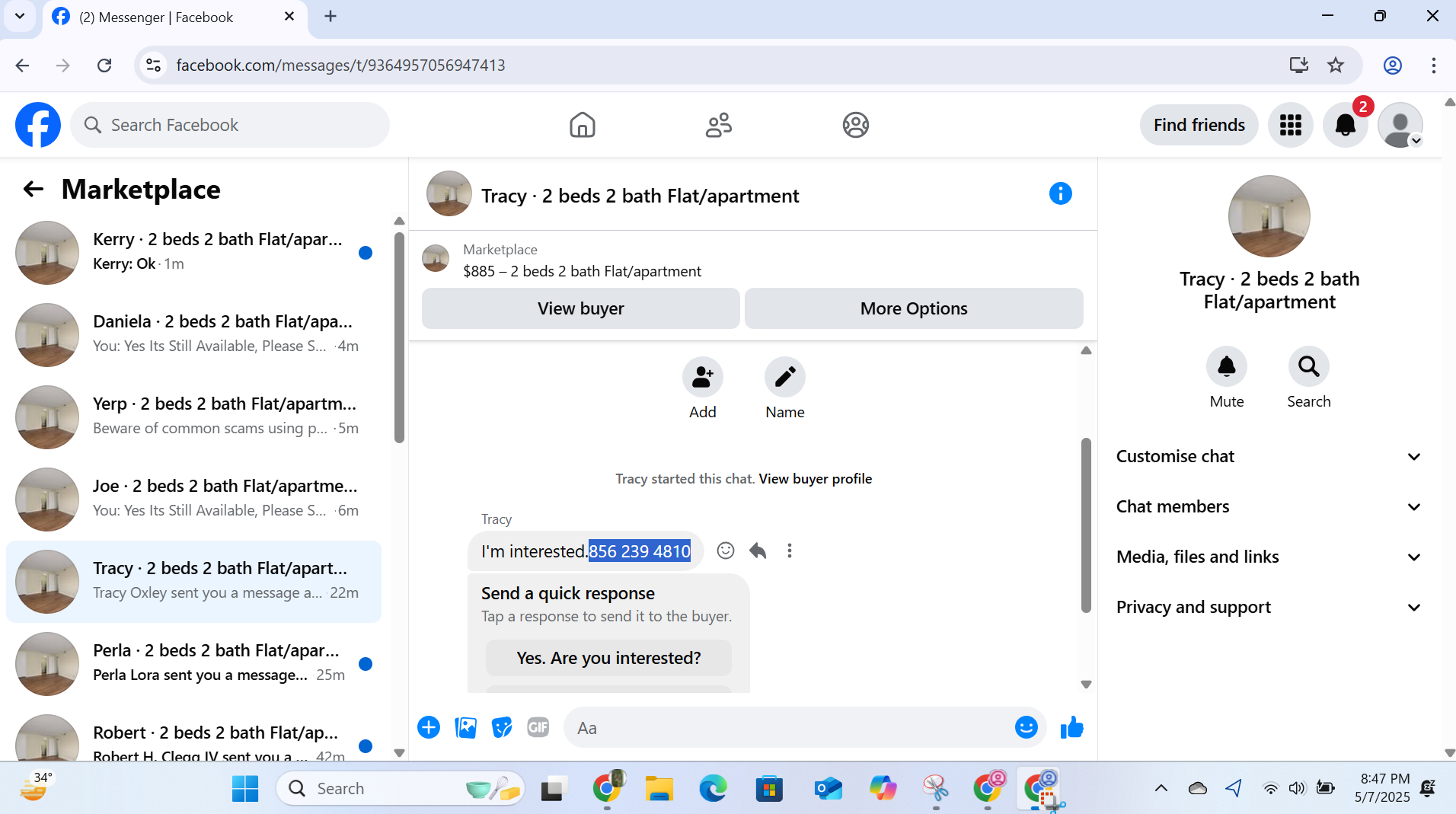This screenshot has width=1456, height=814.
Task: Mute the Tracy conversation
Action: (x=1227, y=367)
